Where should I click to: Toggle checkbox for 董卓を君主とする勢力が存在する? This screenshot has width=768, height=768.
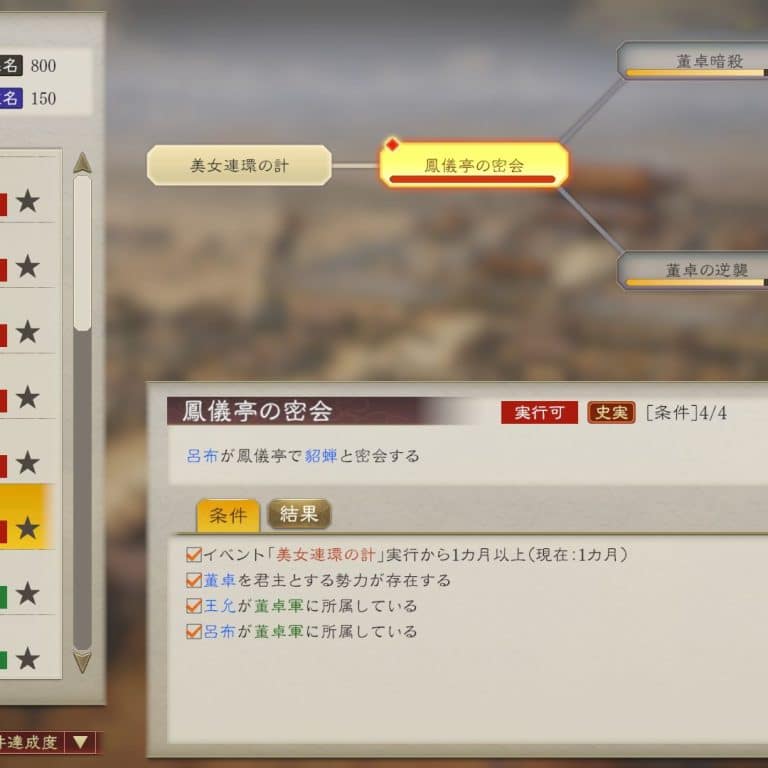click(x=194, y=580)
